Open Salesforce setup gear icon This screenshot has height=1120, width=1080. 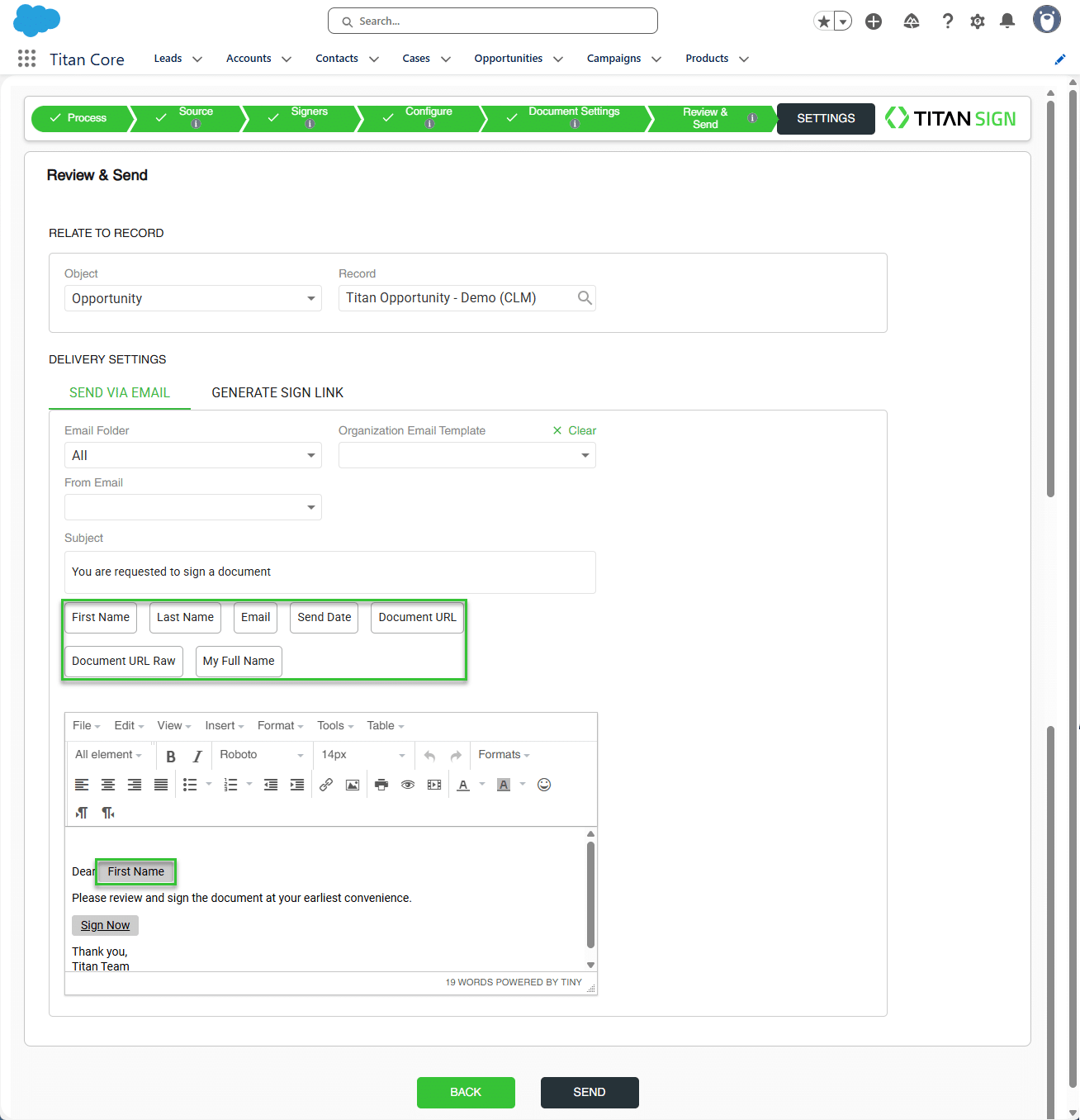[x=978, y=21]
